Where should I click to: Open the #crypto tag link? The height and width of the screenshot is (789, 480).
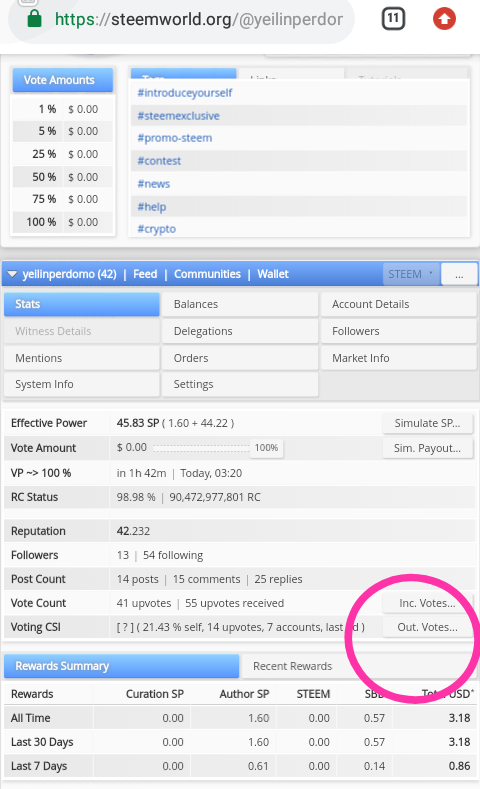[x=156, y=229]
